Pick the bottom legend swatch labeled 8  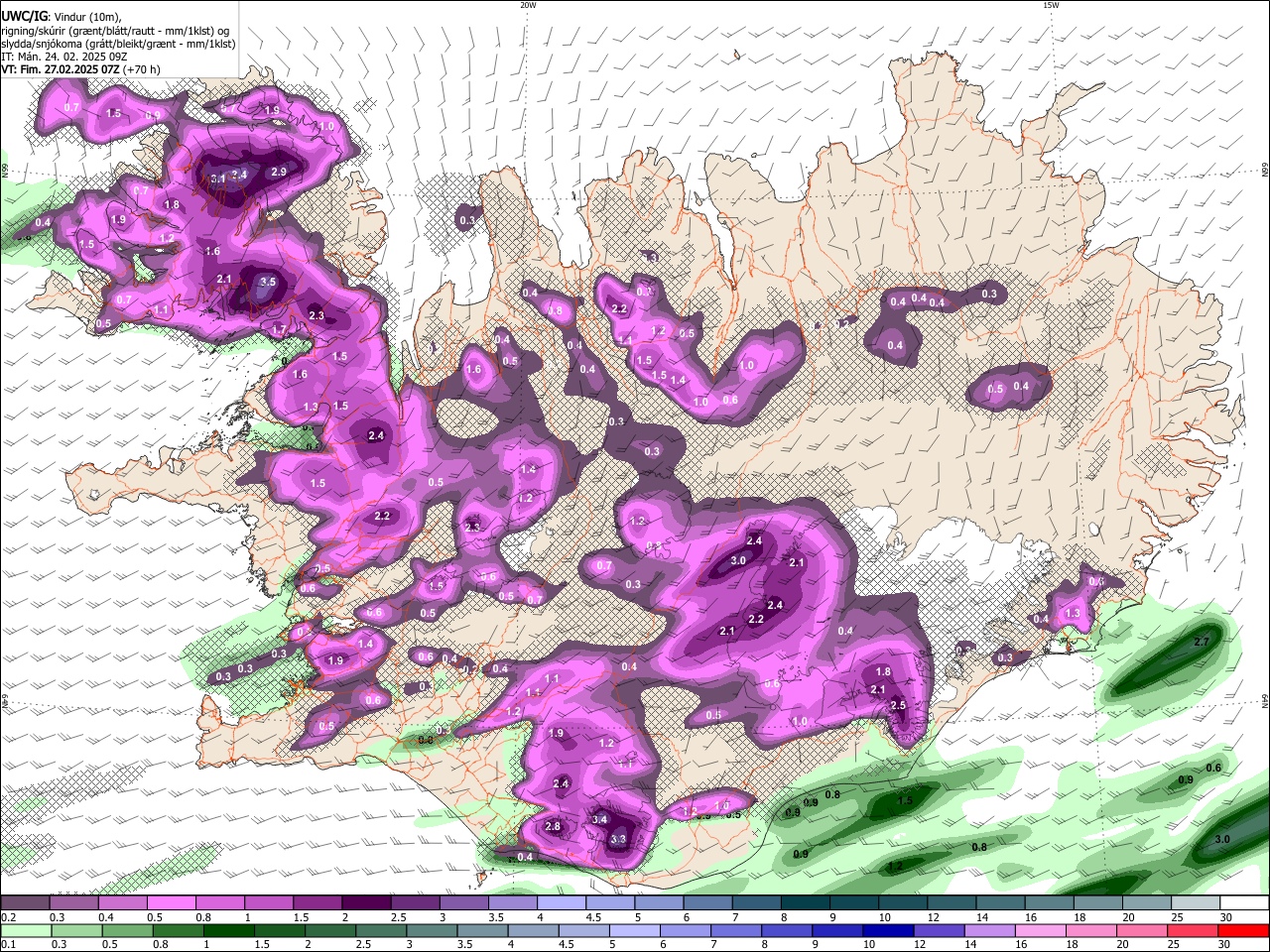[787, 930]
